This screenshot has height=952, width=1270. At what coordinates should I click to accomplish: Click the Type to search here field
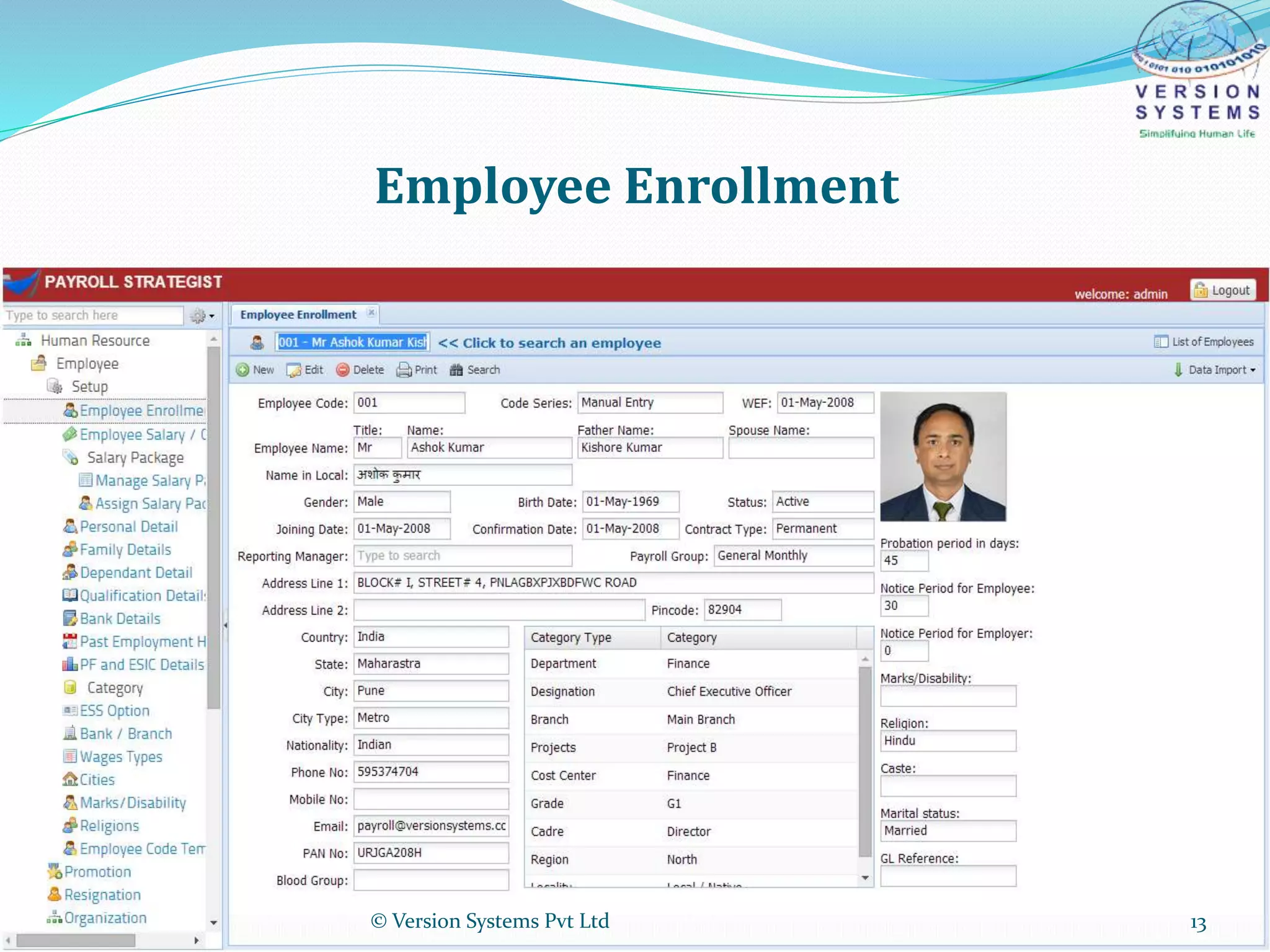(93, 315)
